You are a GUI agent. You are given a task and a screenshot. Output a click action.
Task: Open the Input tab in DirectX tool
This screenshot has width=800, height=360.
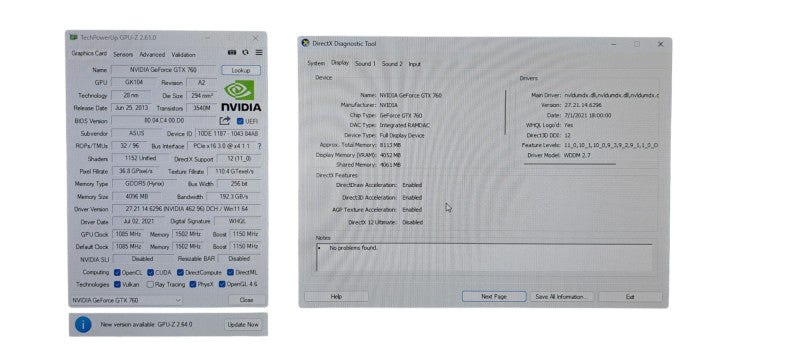tap(414, 64)
